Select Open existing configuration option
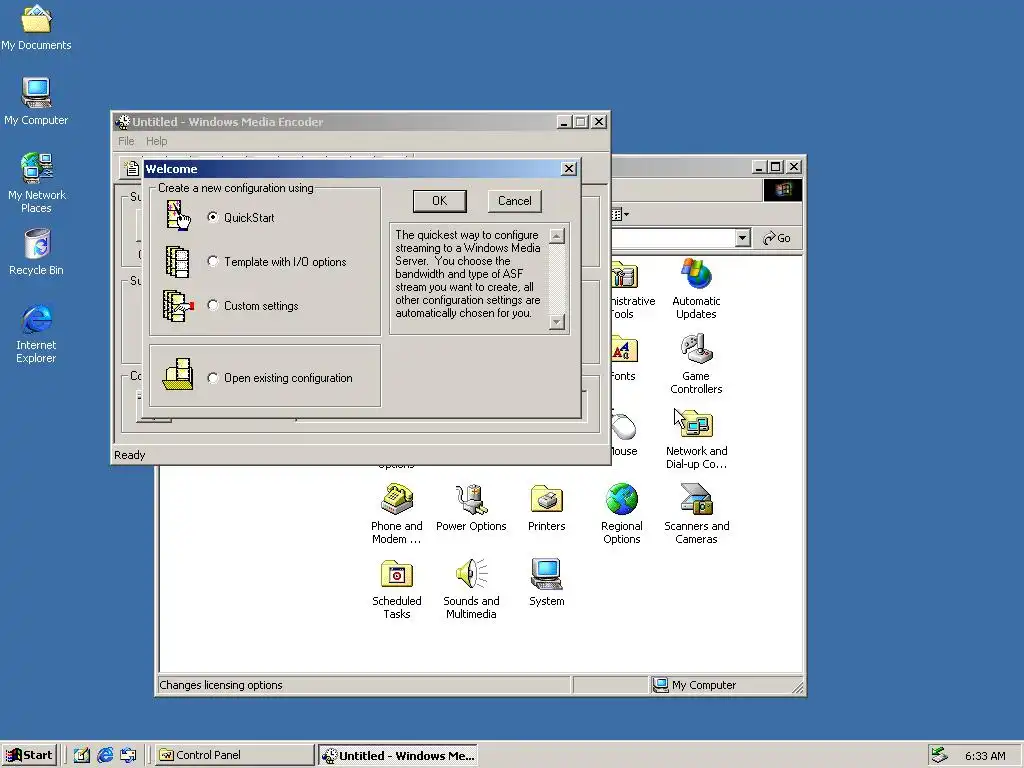This screenshot has height=768, width=1024. pyautogui.click(x=213, y=378)
